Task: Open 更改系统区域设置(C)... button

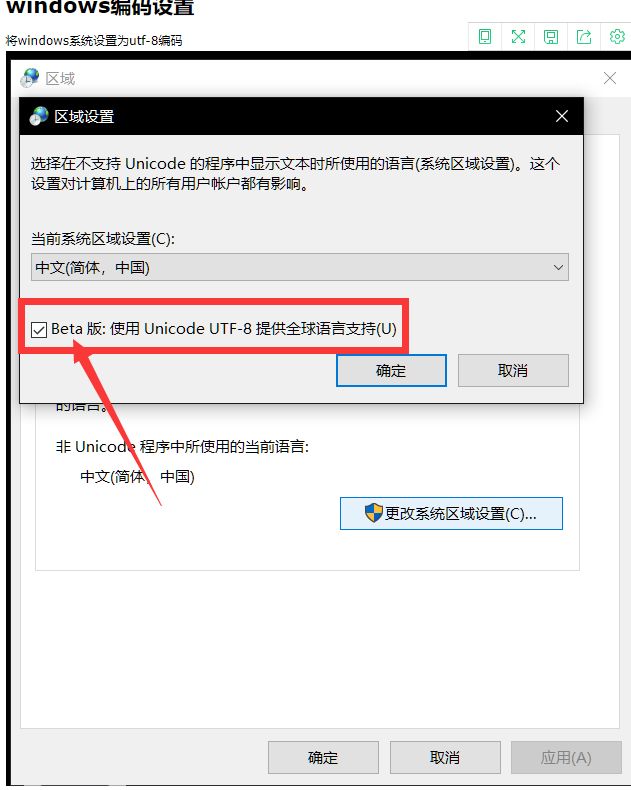Action: click(451, 513)
